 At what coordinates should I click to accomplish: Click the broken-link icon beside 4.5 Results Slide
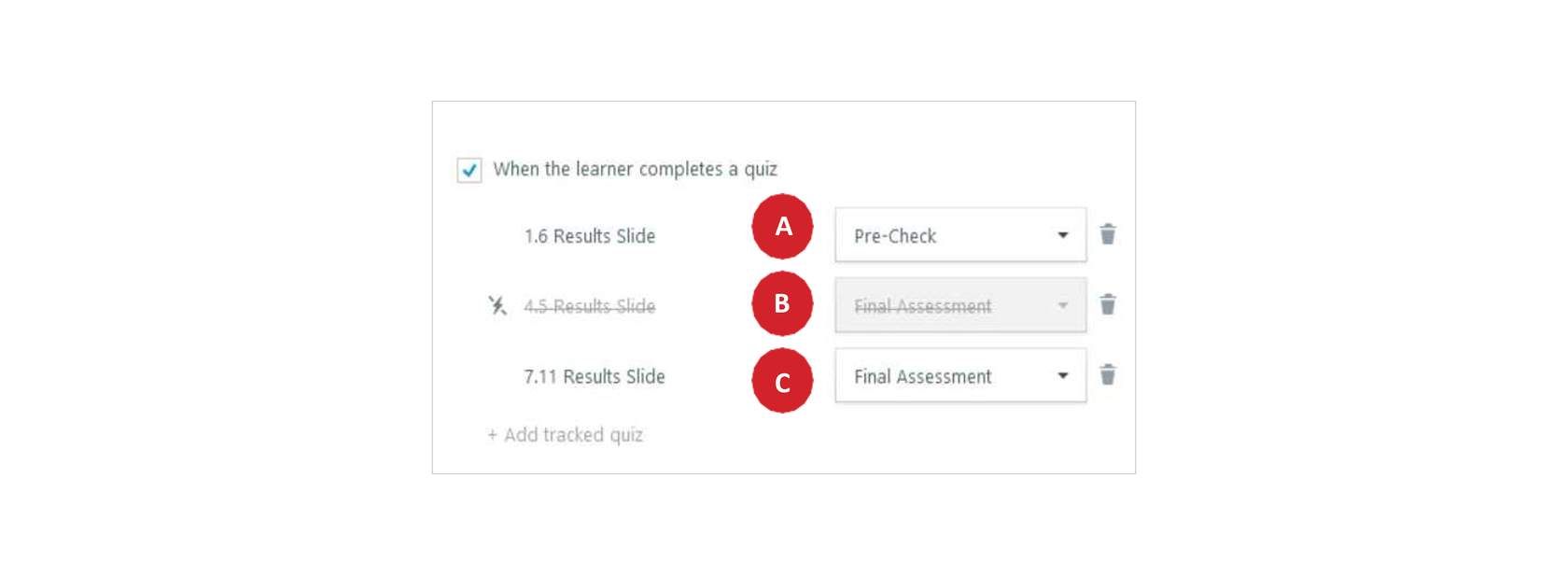click(497, 305)
